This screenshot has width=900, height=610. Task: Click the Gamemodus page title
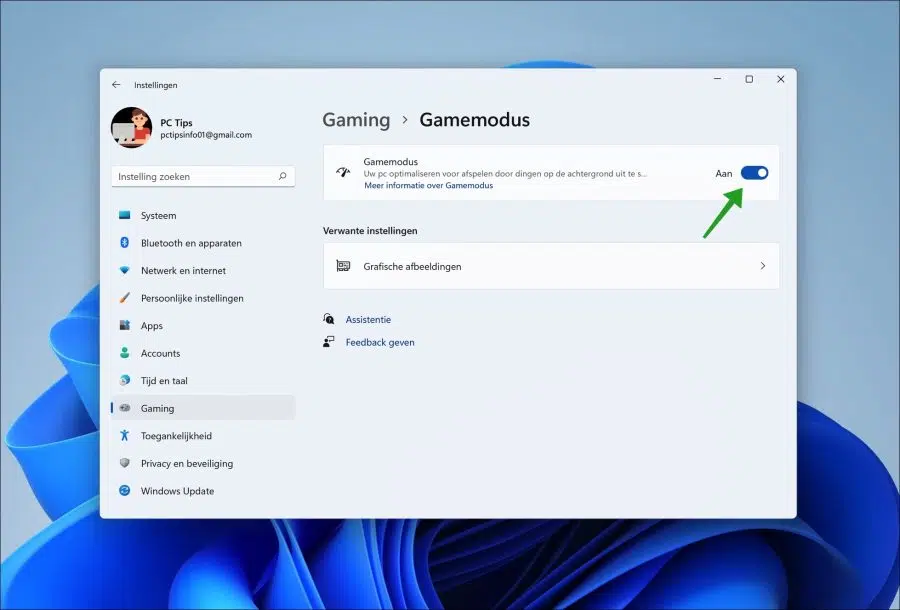(x=475, y=120)
